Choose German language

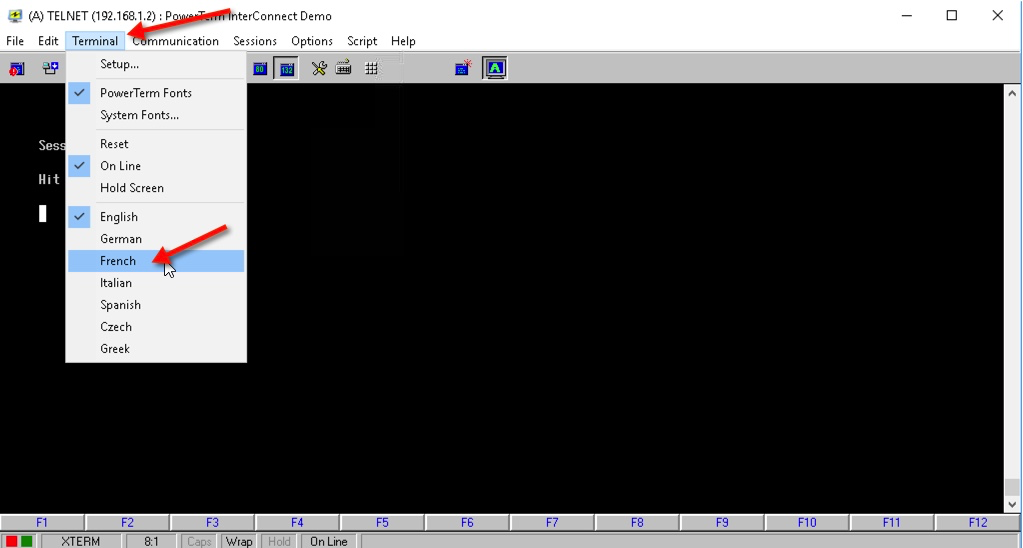[x=156, y=239]
